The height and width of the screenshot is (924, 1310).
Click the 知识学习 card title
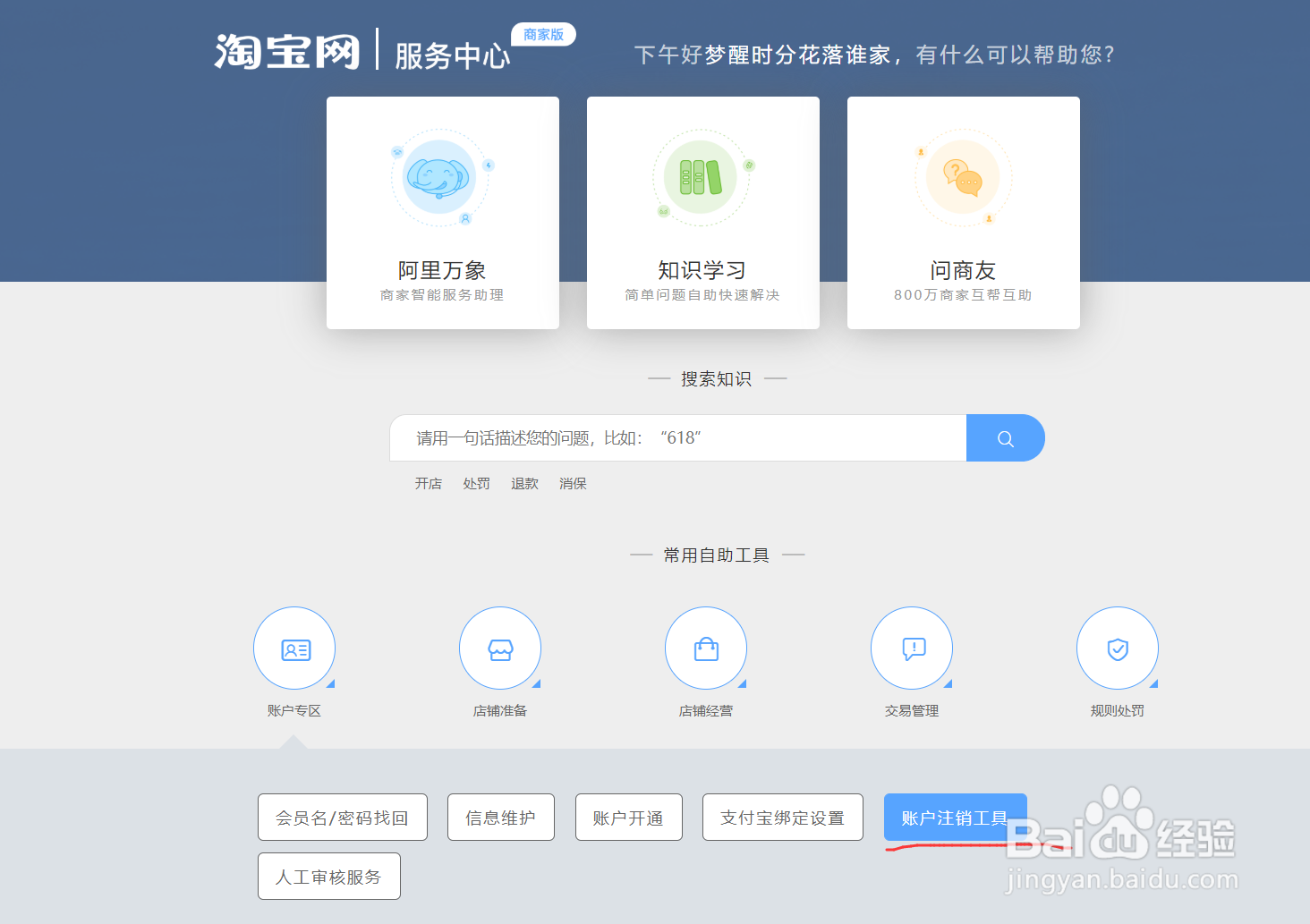702,270
